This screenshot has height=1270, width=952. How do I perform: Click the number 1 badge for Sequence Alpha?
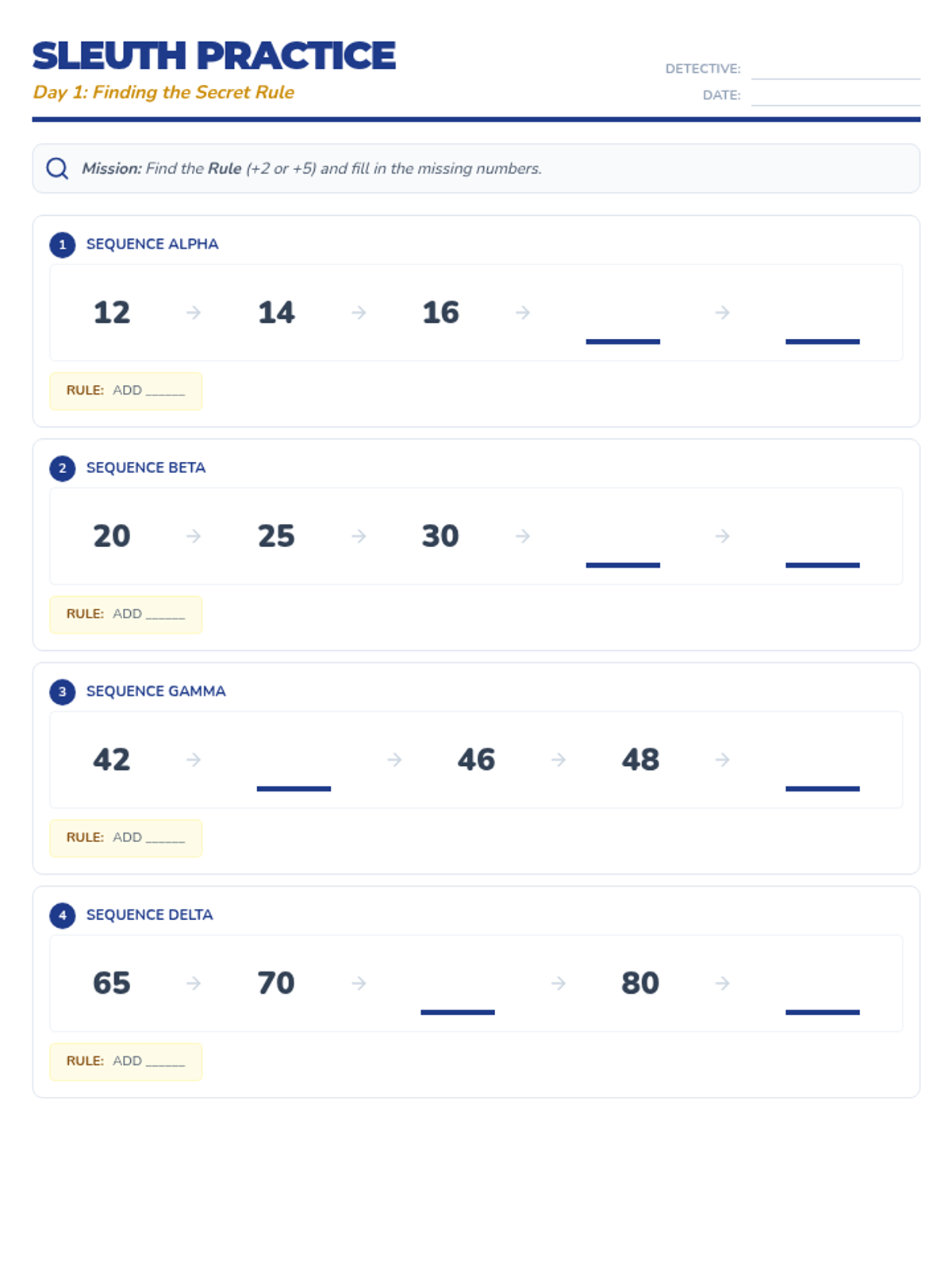(x=63, y=244)
